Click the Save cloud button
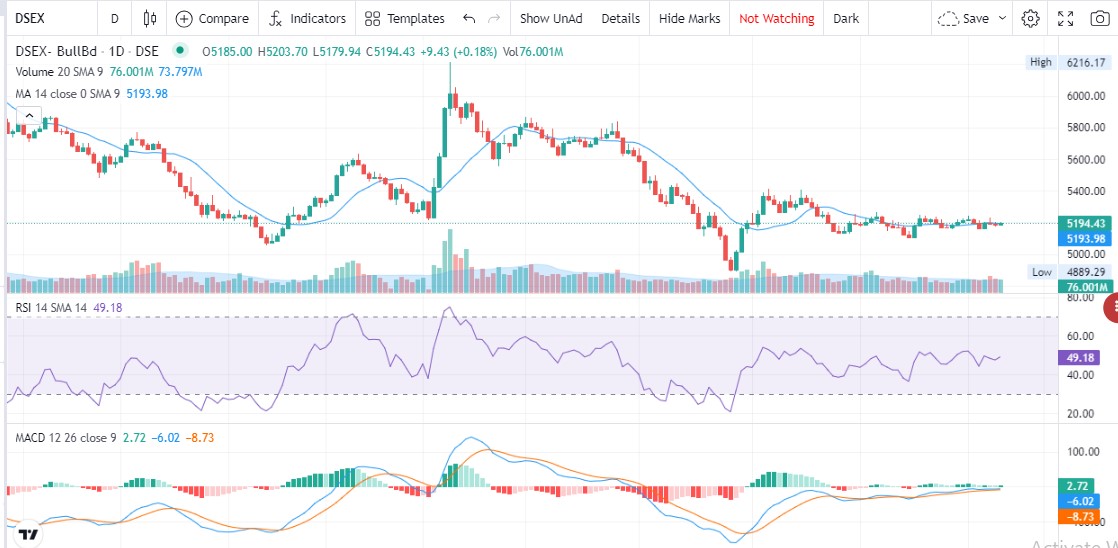The image size is (1118, 548). coord(964,19)
